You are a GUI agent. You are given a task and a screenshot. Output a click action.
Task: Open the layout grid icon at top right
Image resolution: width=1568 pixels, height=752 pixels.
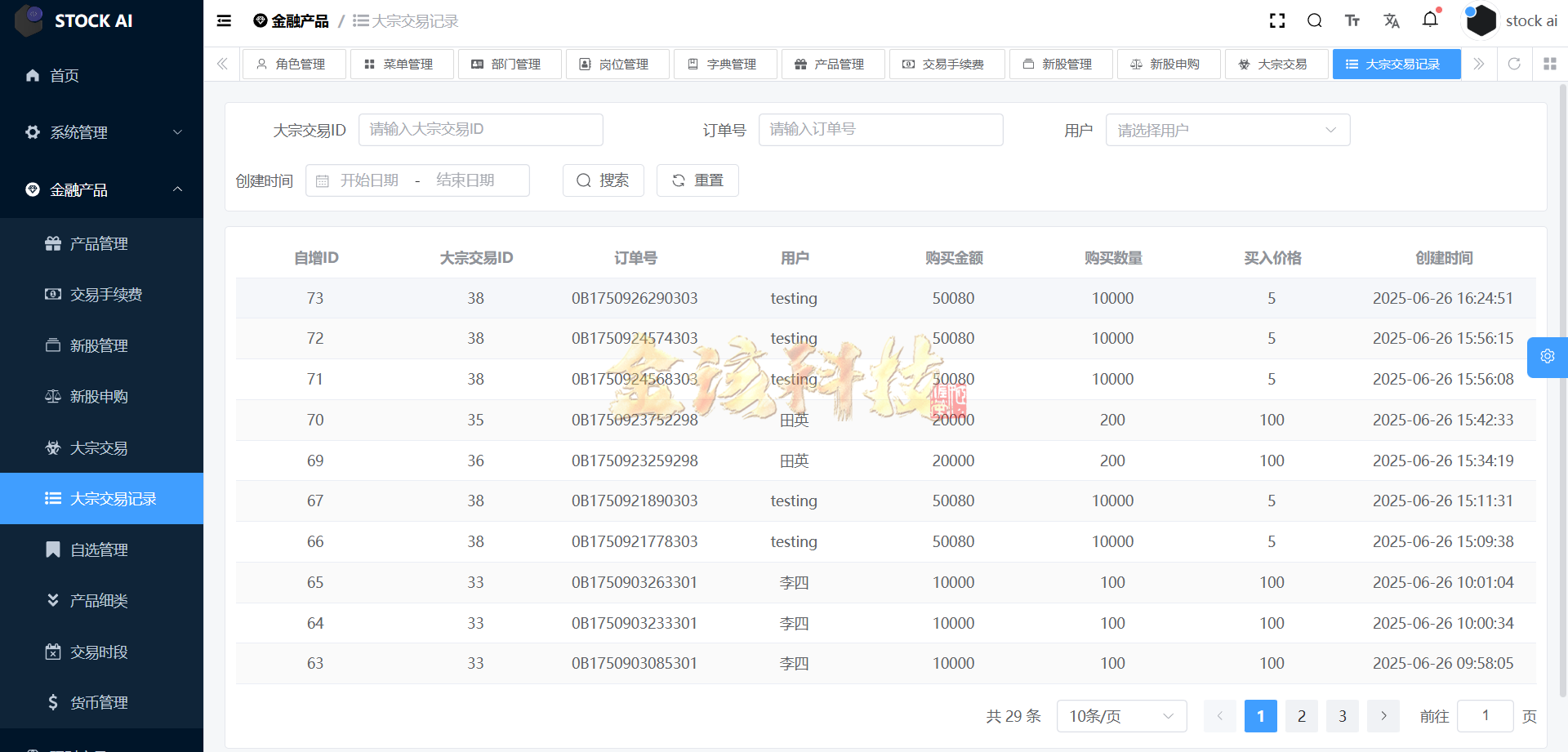click(1550, 64)
